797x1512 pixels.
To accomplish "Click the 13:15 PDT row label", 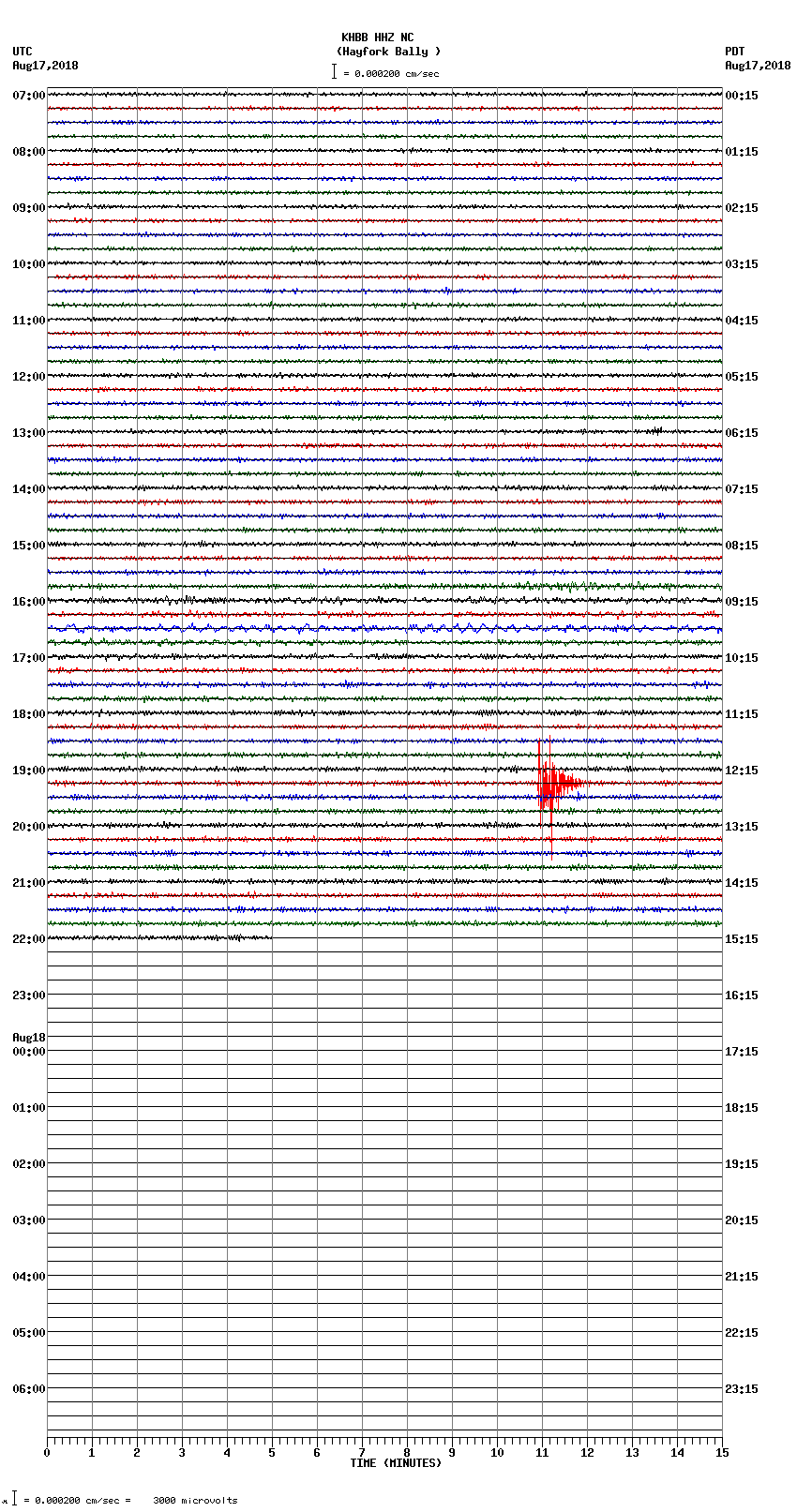I will pyautogui.click(x=742, y=827).
